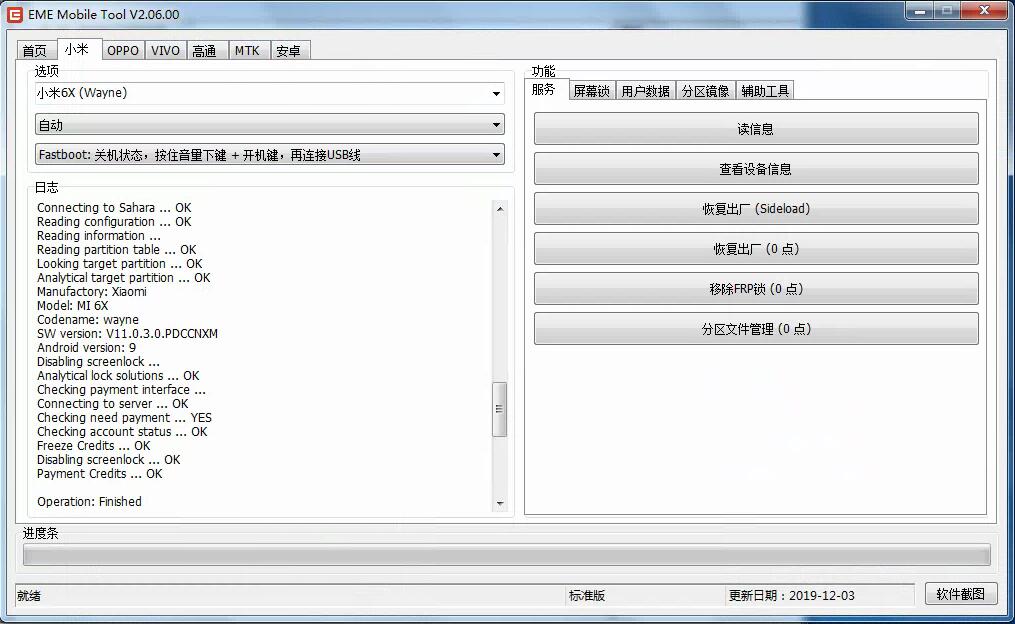Click log line 'Connecting to Sahara ... OK'

(x=114, y=208)
